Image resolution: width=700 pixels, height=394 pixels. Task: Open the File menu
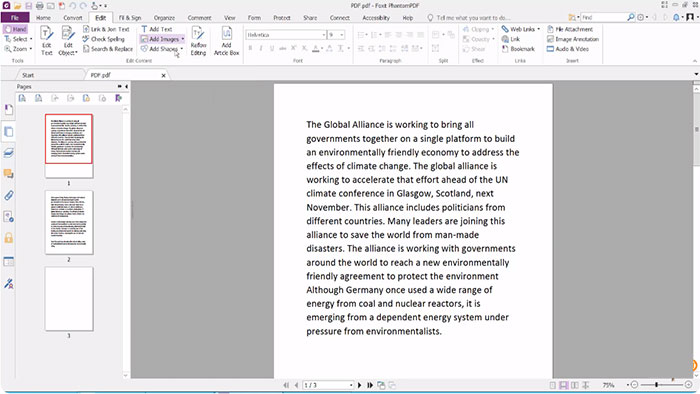click(x=15, y=17)
